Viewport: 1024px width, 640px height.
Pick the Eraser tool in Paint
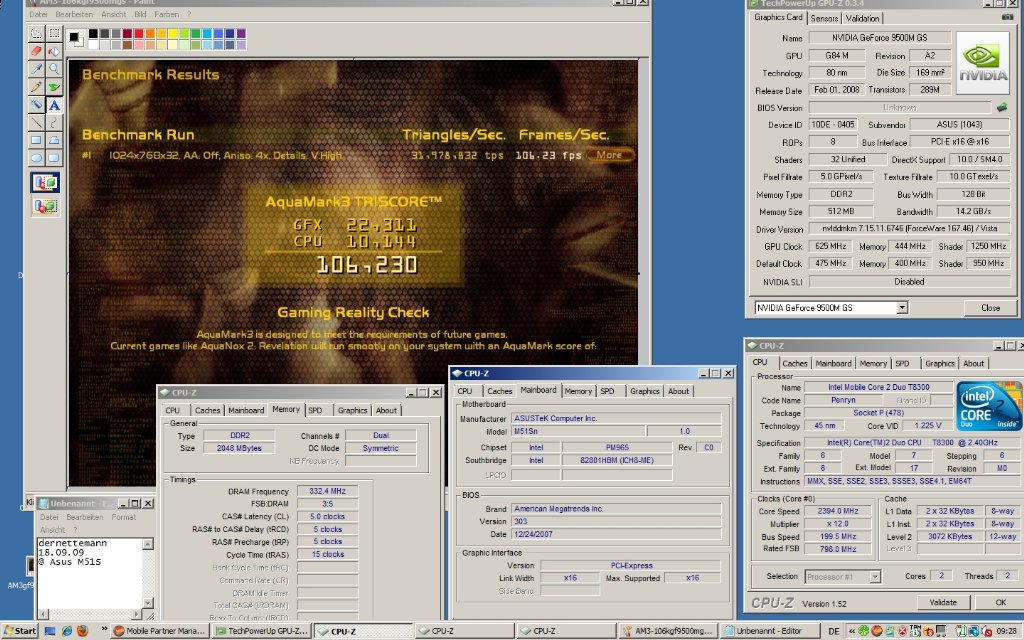pos(36,50)
